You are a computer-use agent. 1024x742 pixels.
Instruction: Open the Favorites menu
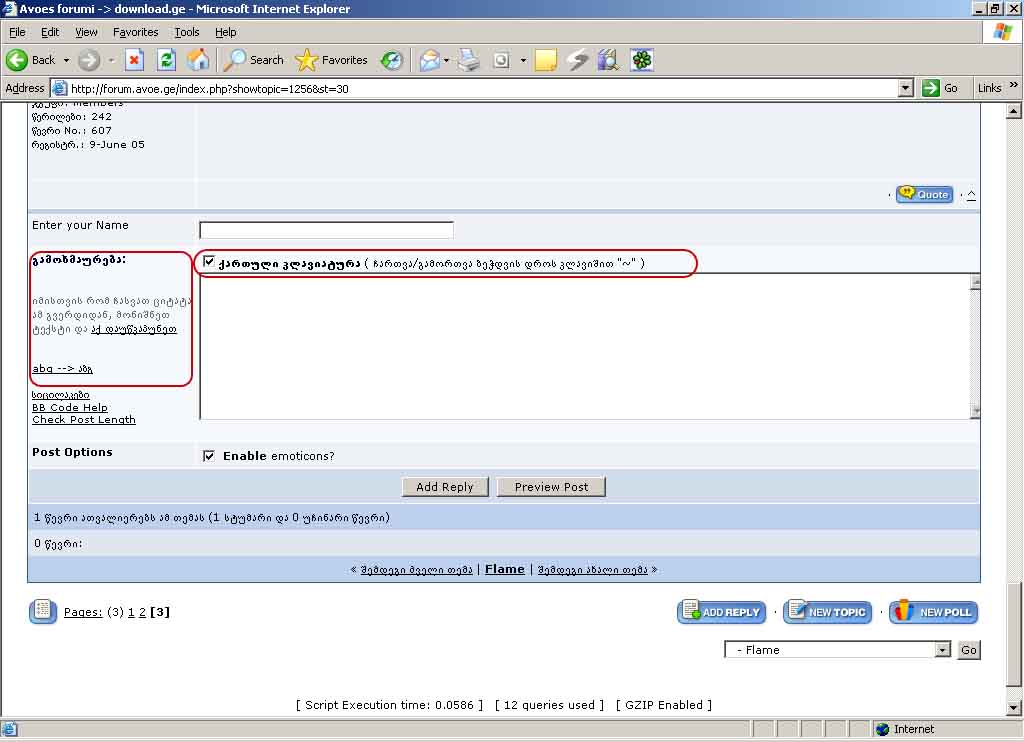(135, 32)
